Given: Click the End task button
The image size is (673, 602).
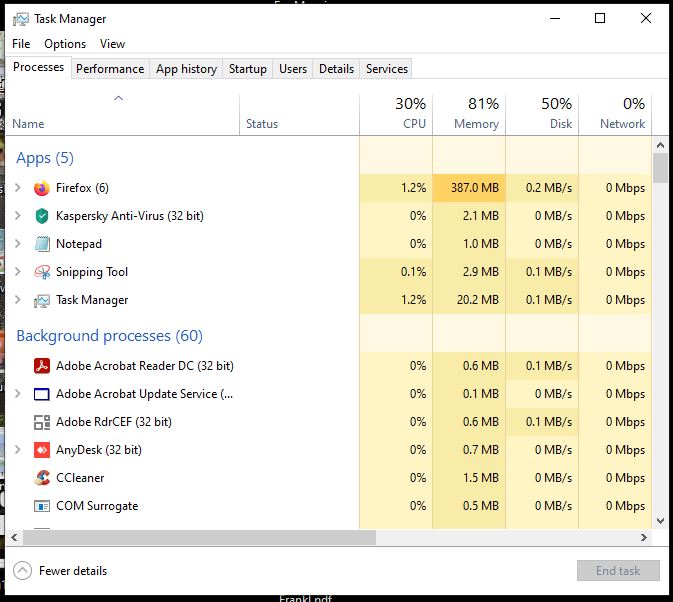Looking at the screenshot, I should [618, 571].
